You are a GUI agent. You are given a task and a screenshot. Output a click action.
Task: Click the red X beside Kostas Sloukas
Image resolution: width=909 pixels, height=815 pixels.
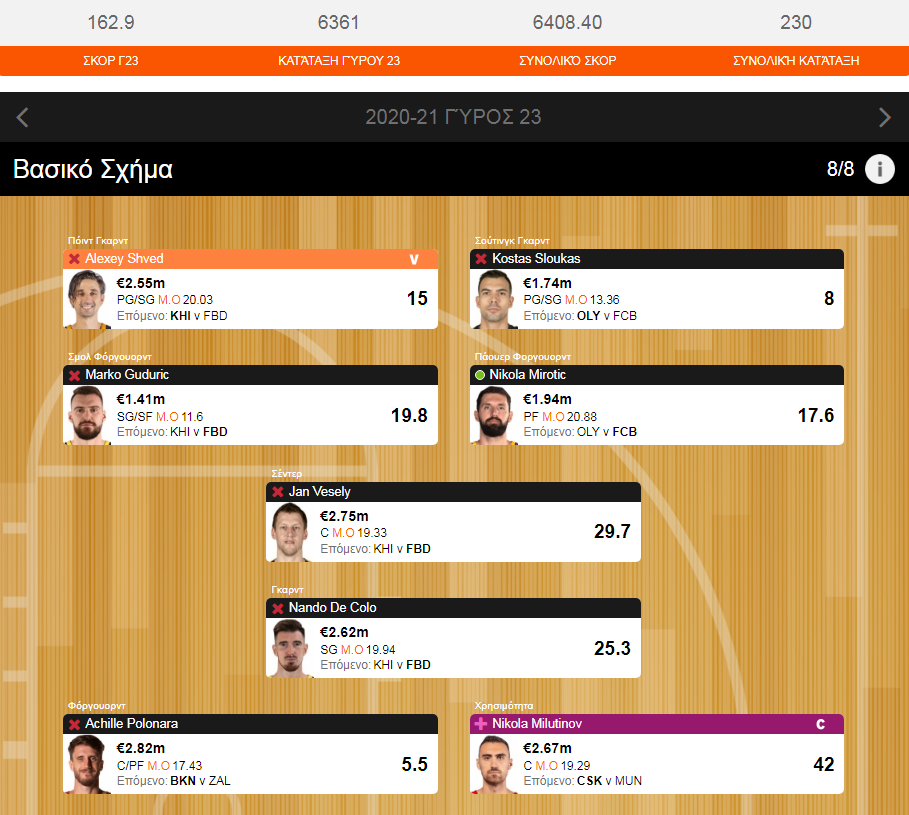(481, 259)
